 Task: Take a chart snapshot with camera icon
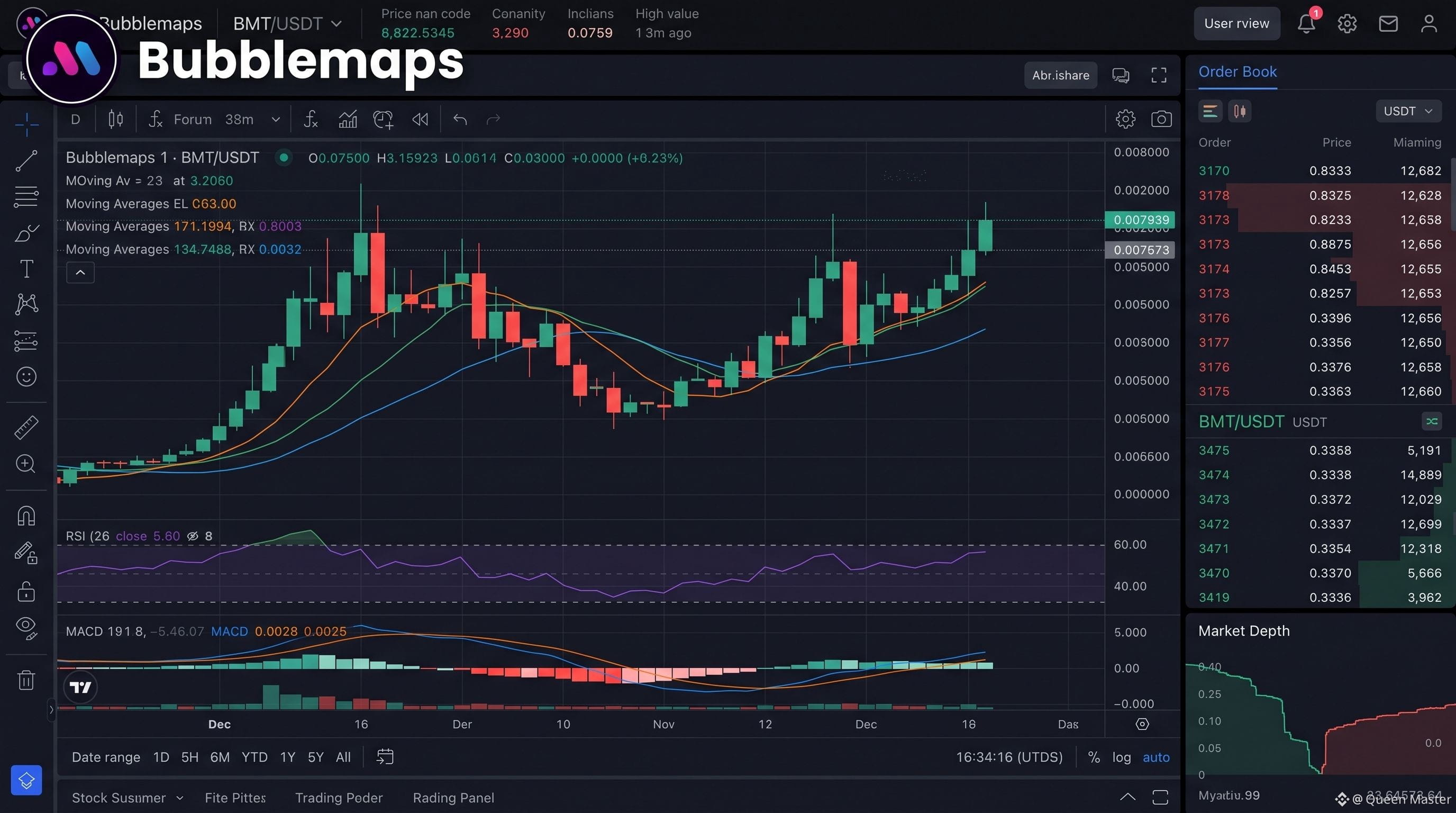tap(1161, 119)
